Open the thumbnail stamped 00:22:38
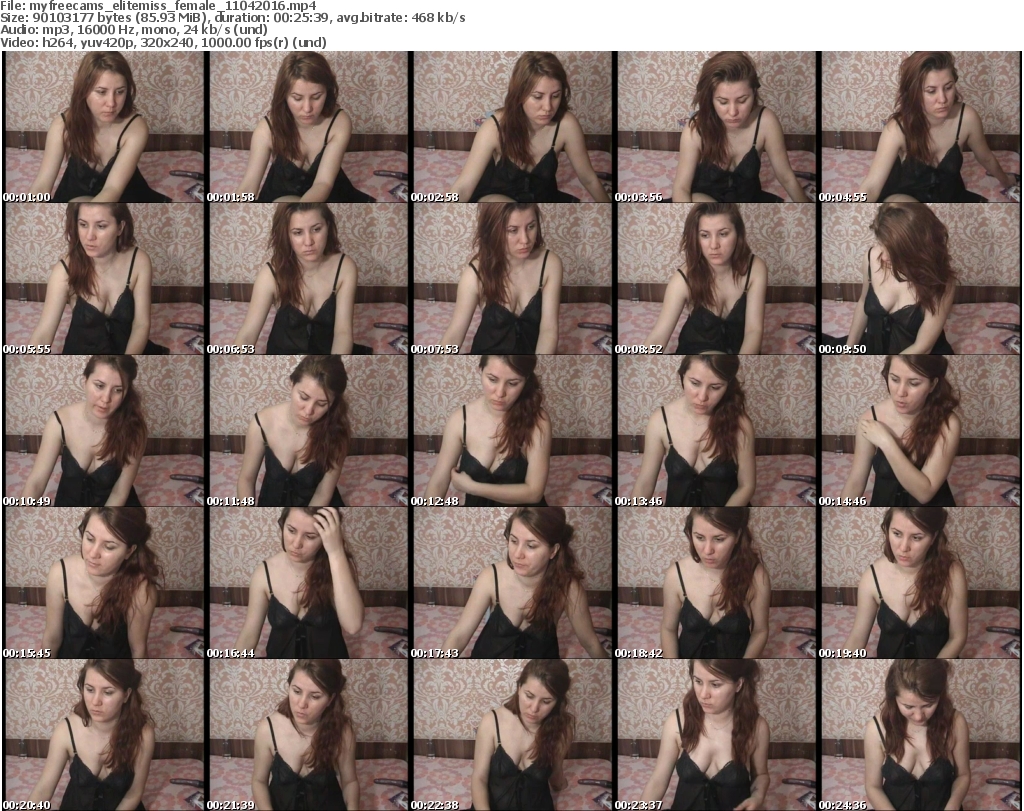The width and height of the screenshot is (1024, 811). [513, 735]
